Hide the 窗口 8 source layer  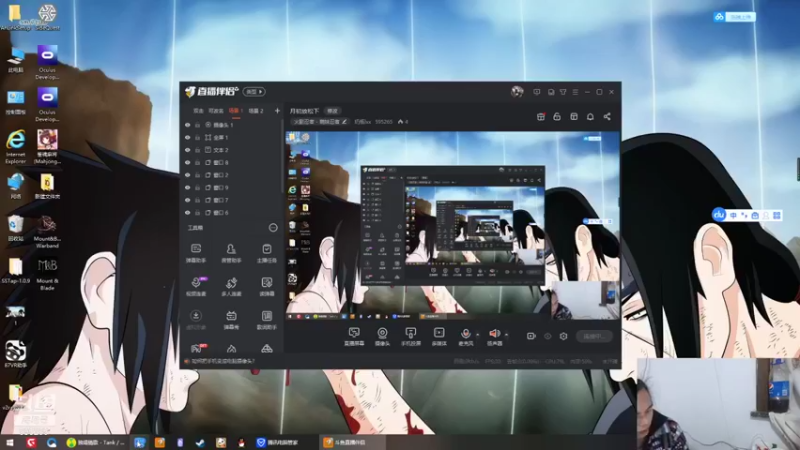tap(187, 163)
